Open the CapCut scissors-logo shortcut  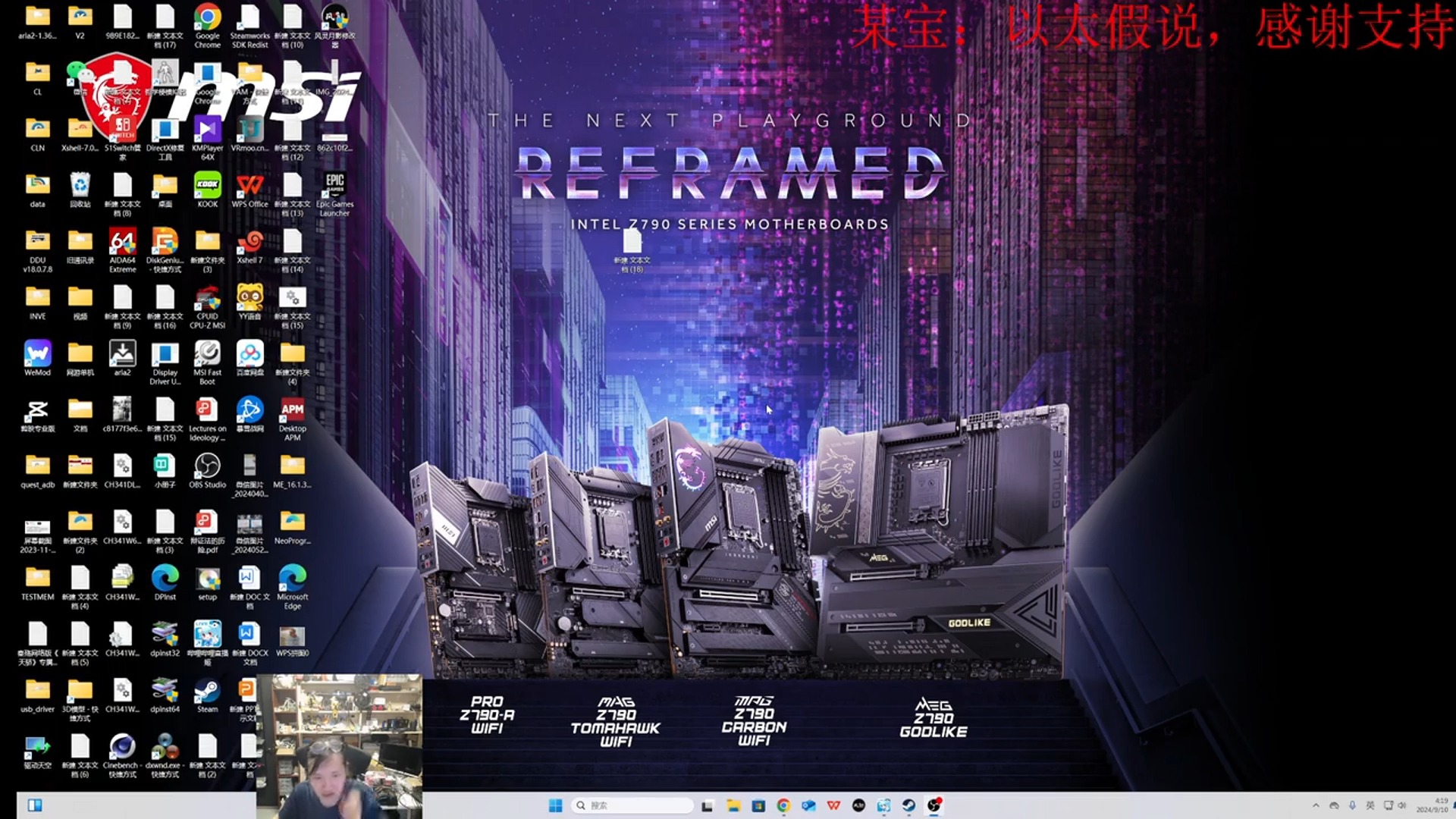click(x=37, y=414)
